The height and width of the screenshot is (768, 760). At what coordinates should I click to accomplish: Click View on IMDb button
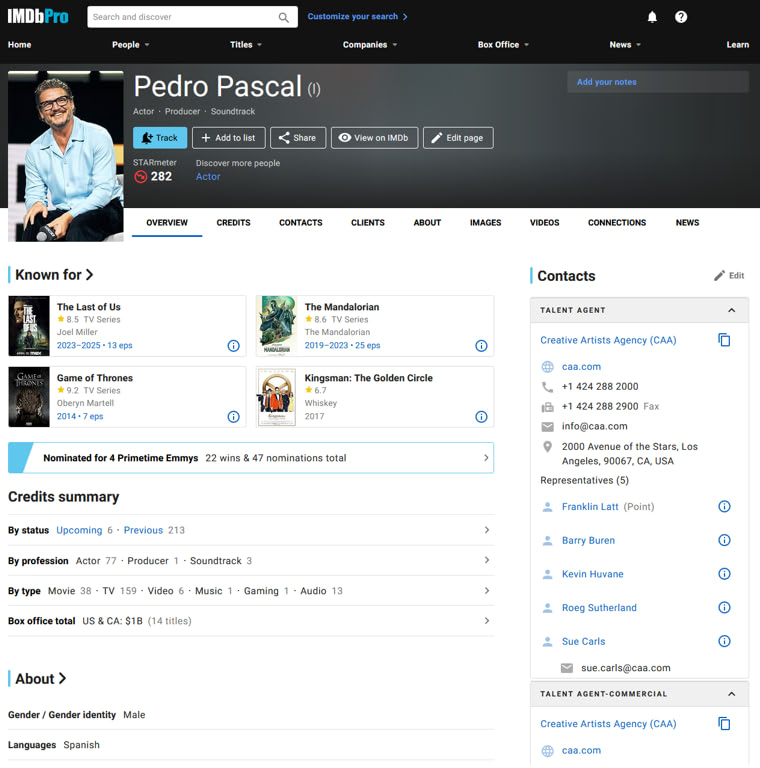tap(374, 138)
